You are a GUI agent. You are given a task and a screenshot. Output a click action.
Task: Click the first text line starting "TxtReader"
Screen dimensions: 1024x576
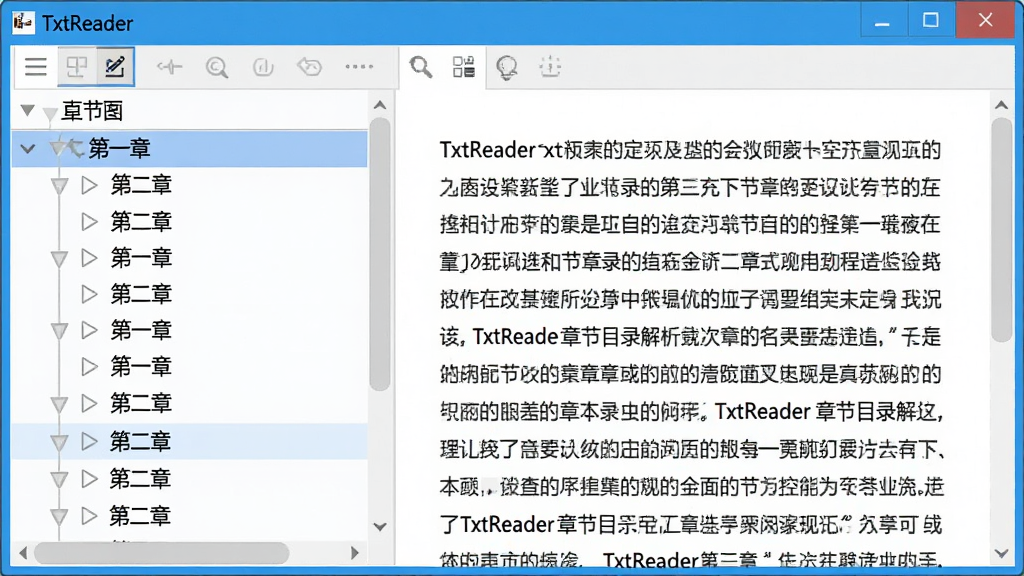(690, 150)
